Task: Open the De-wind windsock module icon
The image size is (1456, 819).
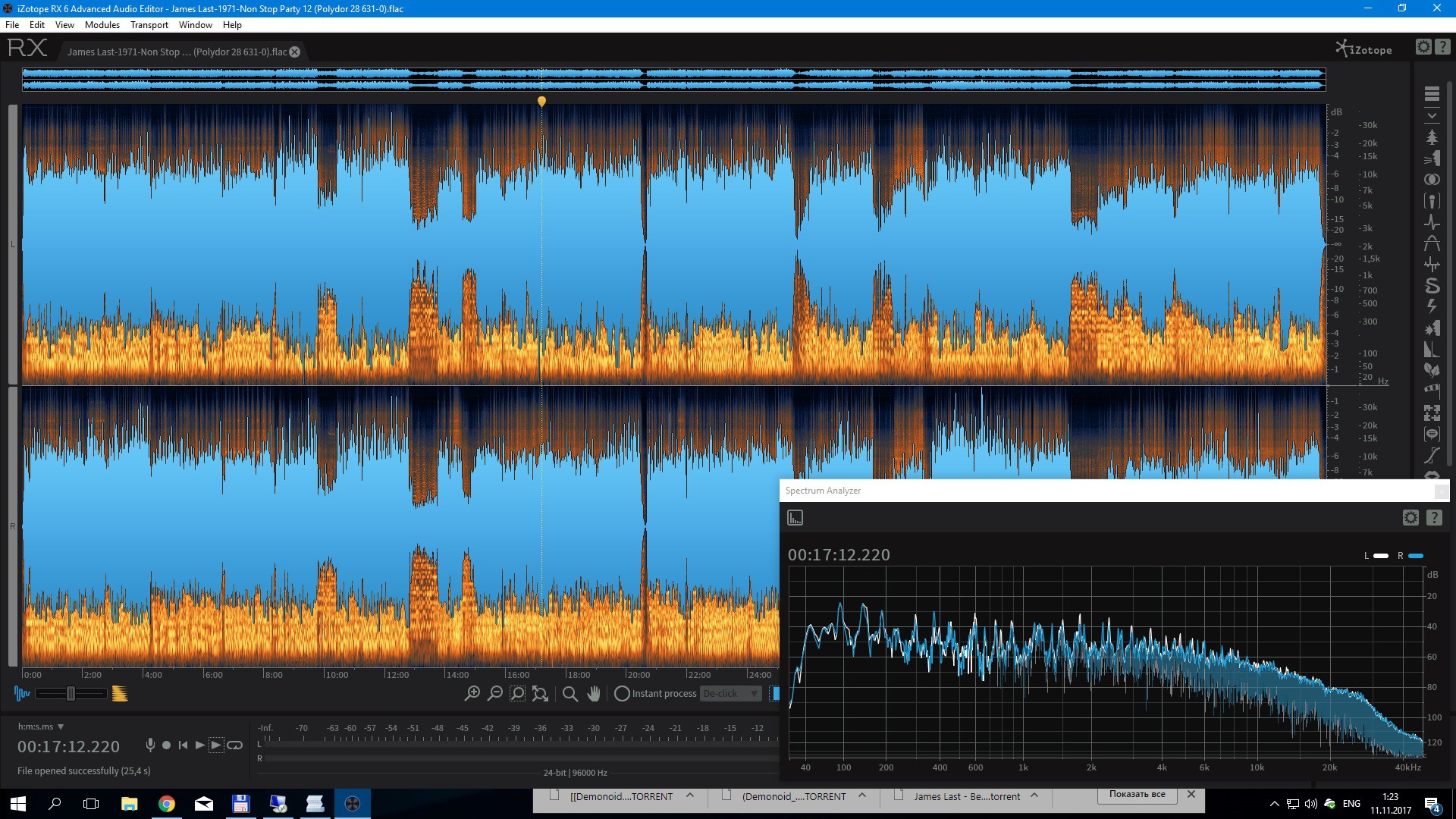Action: (1432, 391)
